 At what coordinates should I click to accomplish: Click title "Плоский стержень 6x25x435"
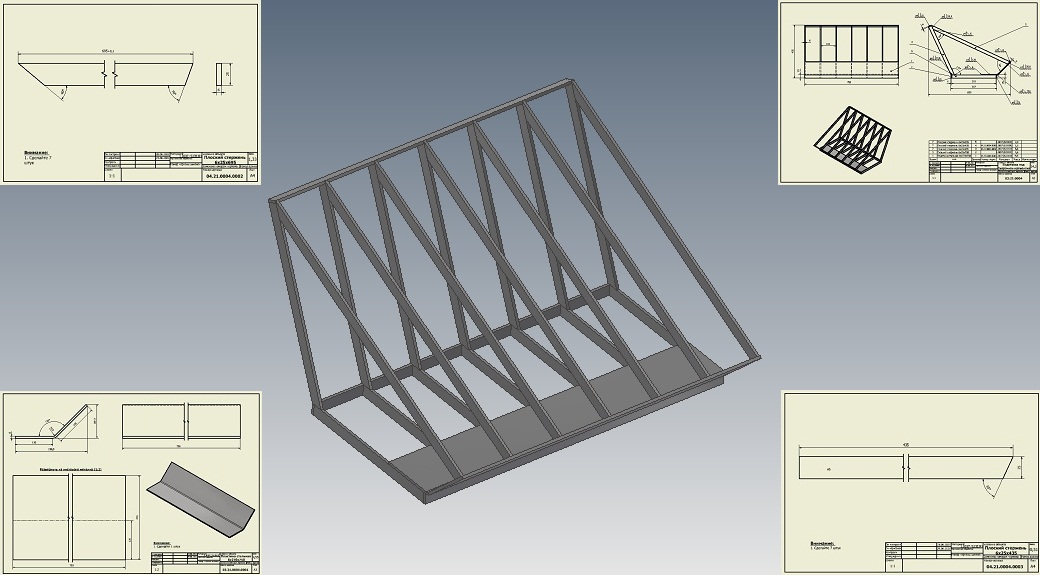tap(1004, 550)
